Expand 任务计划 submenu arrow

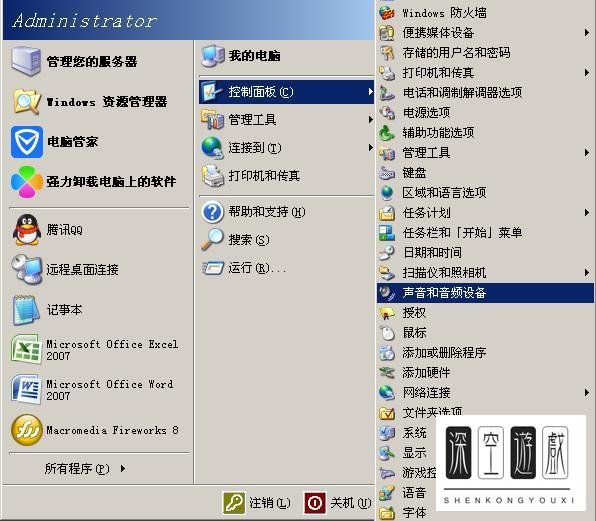pyautogui.click(x=587, y=213)
